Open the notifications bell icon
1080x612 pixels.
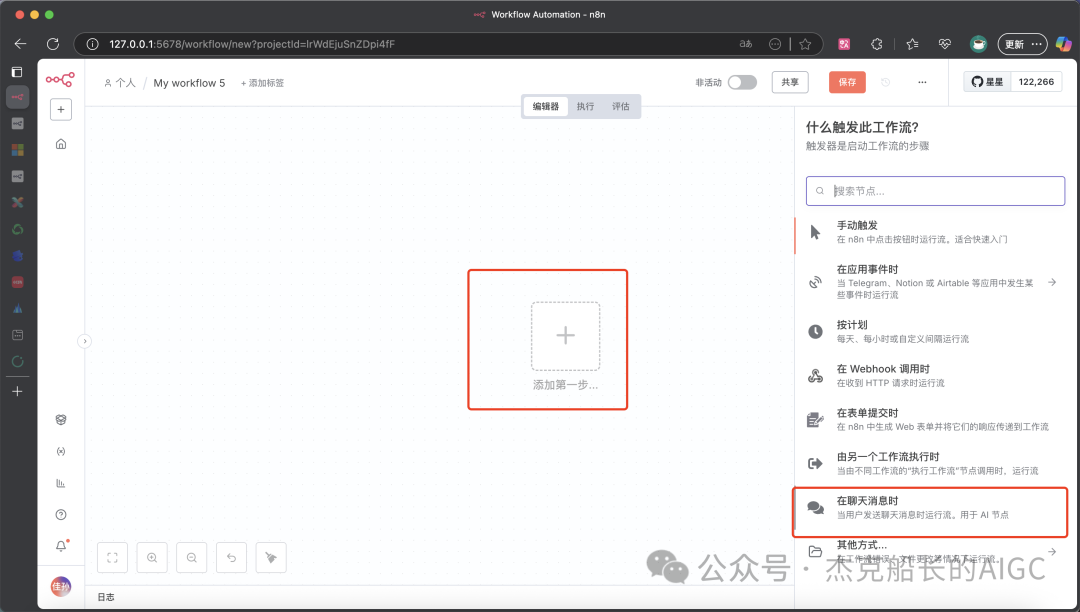(x=61, y=546)
